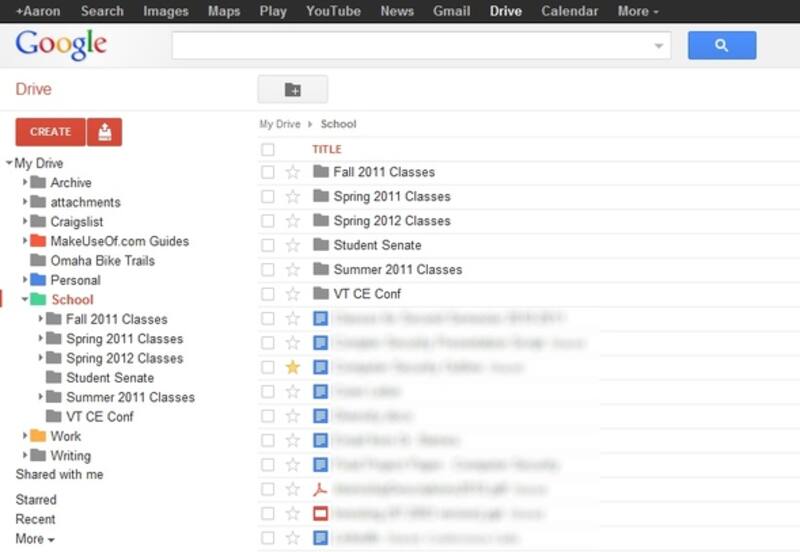Select the VT CE Conf row checkbox
The width and height of the screenshot is (800, 552).
click(x=267, y=294)
